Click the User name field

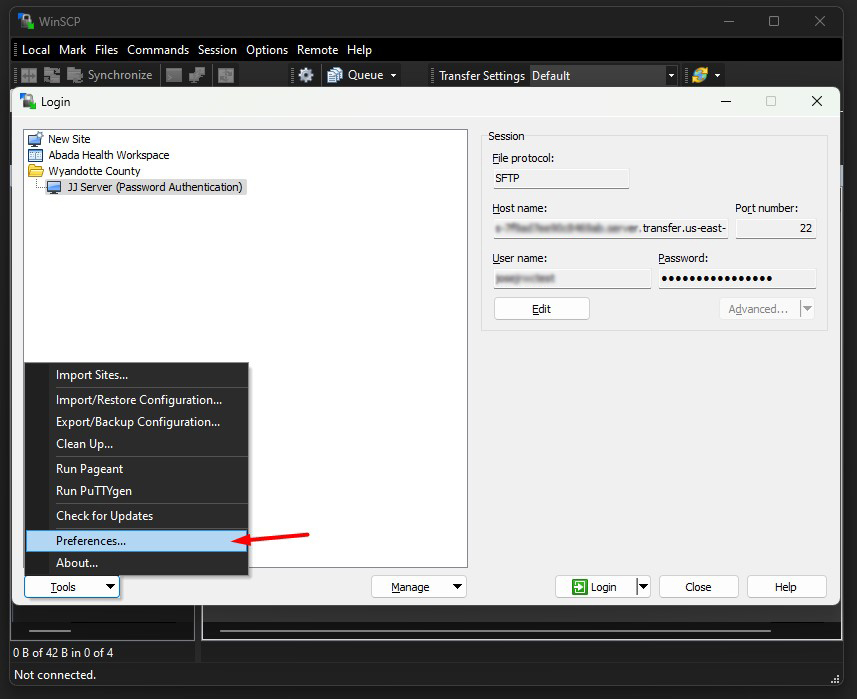(x=572, y=279)
